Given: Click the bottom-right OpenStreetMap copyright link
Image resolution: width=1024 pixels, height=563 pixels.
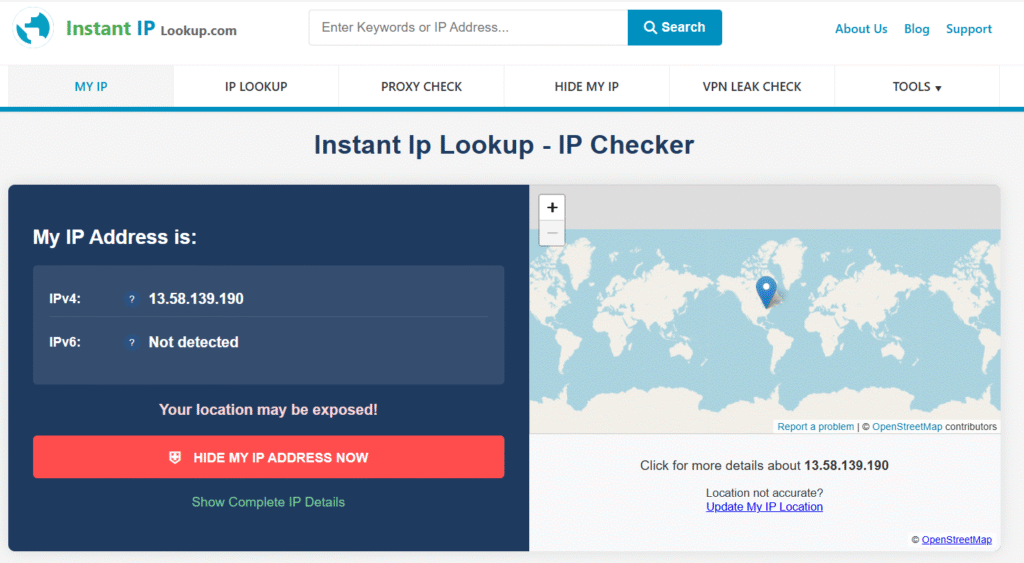Looking at the screenshot, I should pyautogui.click(x=956, y=539).
